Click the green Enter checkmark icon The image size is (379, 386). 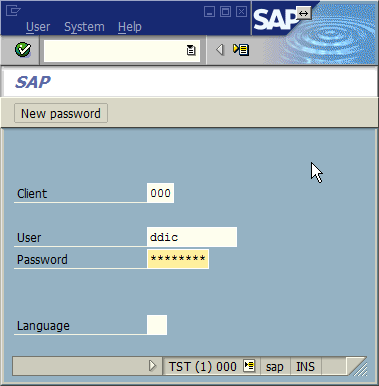coord(23,50)
